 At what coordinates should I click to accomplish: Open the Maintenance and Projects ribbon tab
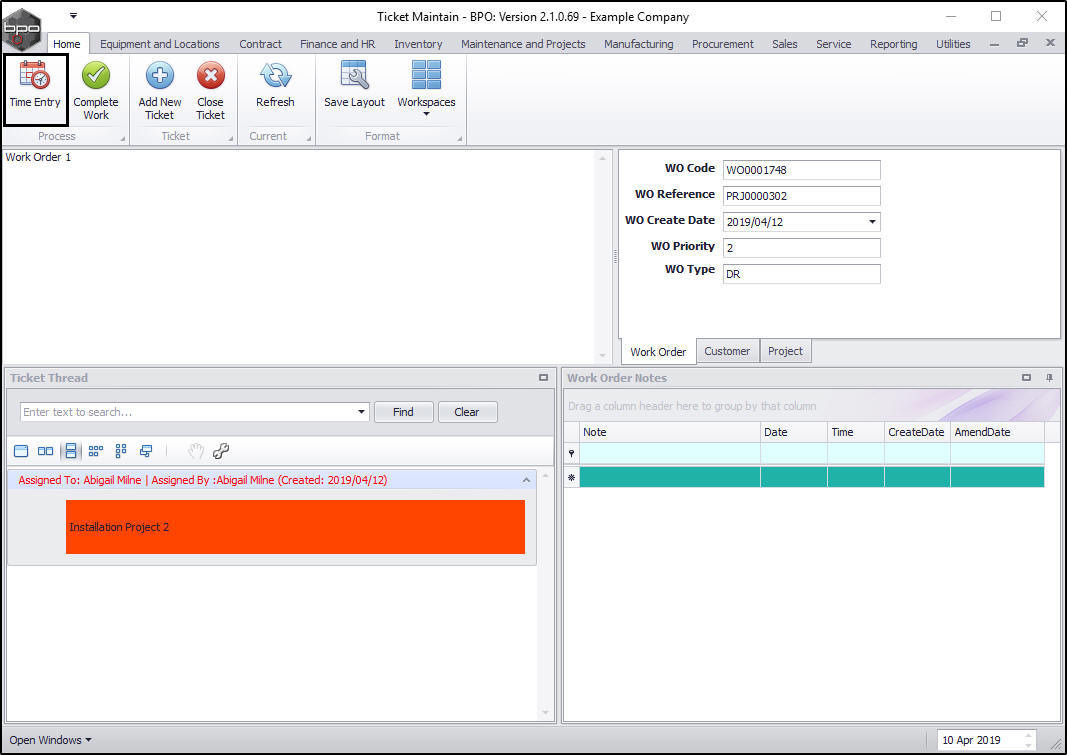coord(523,44)
